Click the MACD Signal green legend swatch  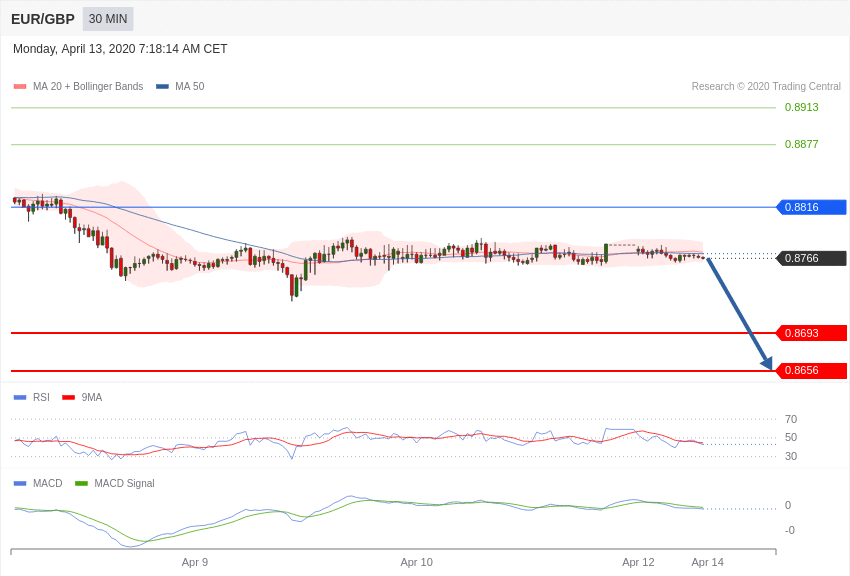point(81,483)
